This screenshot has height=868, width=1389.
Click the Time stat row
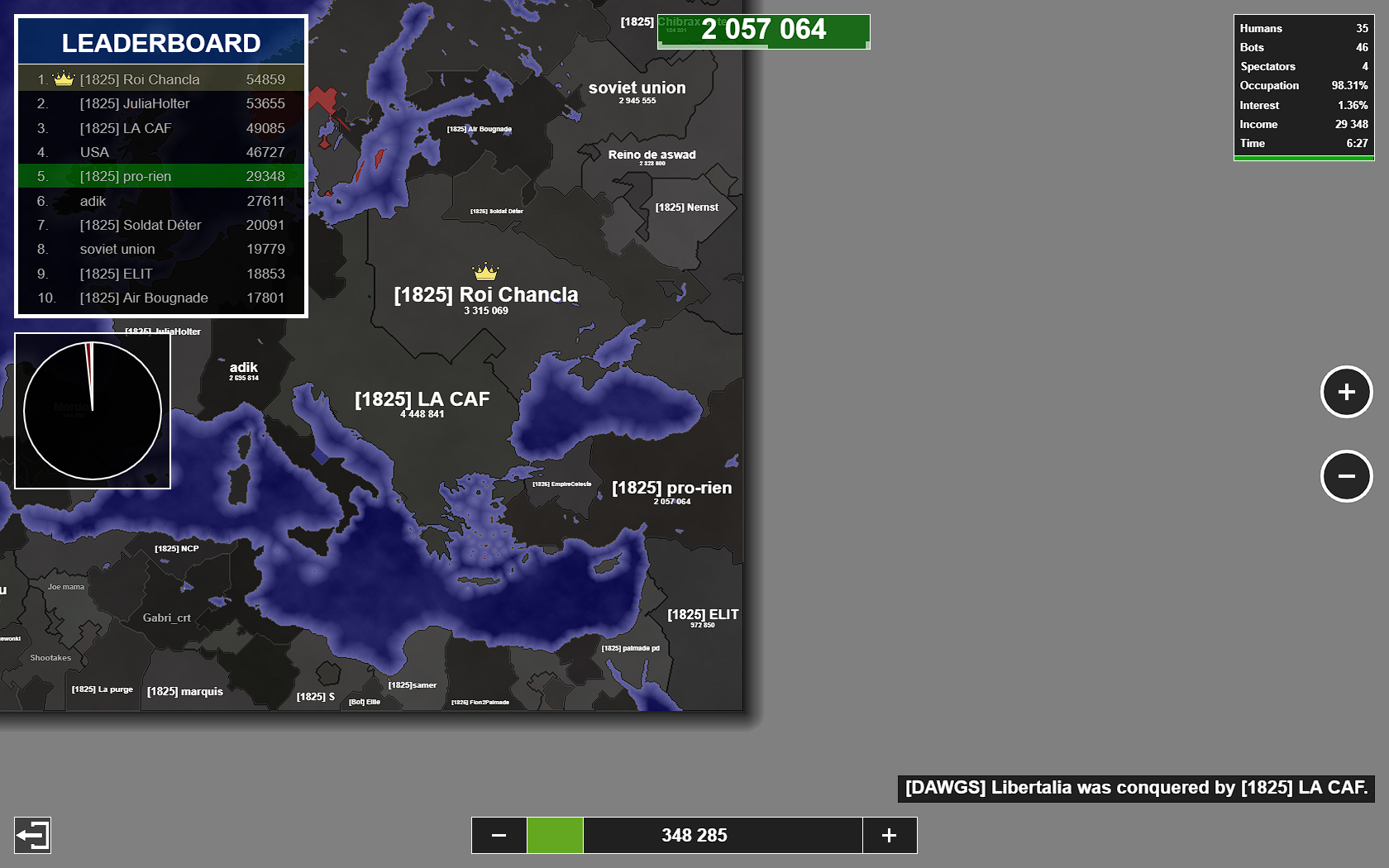coord(1304,143)
